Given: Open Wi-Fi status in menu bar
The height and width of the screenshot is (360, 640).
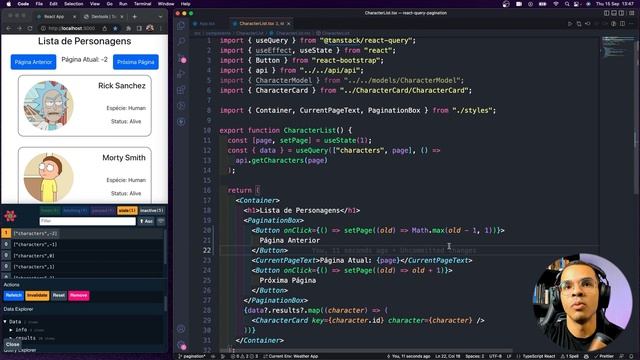Looking at the screenshot, I should (x=556, y=4).
